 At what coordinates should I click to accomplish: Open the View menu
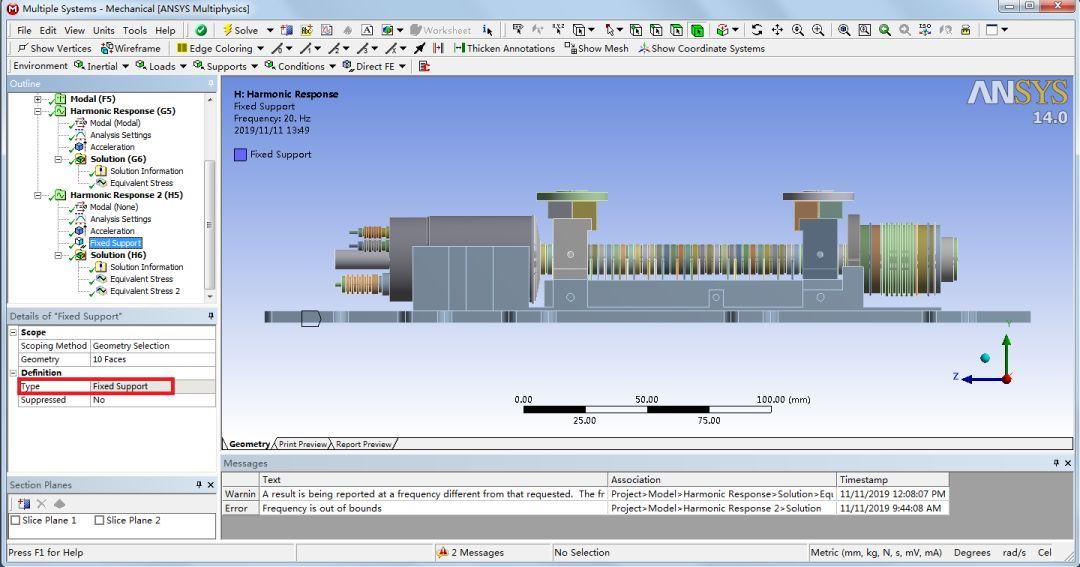pyautogui.click(x=74, y=30)
